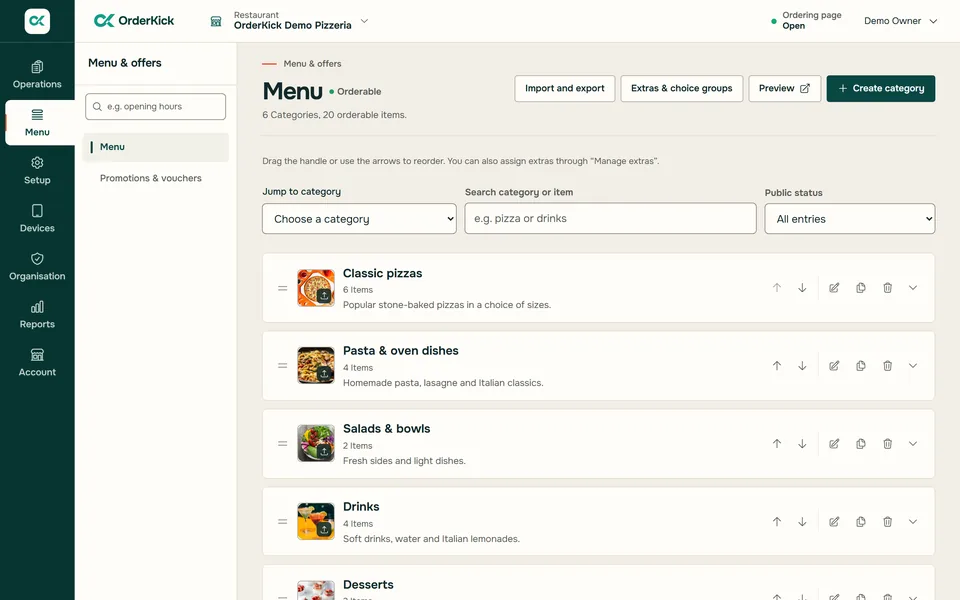The height and width of the screenshot is (600, 960).
Task: Click Import and export button
Action: pyautogui.click(x=564, y=88)
